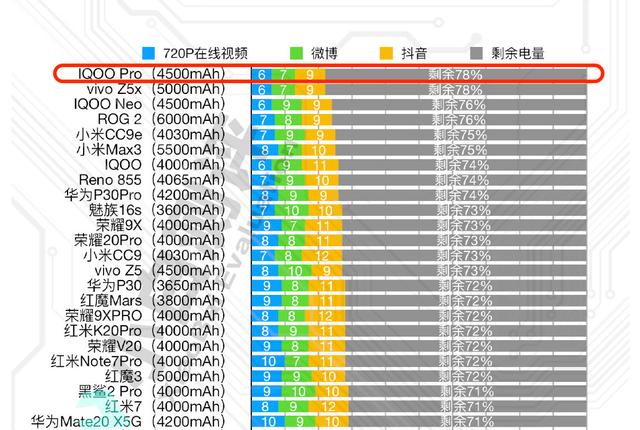Click the 华为P30 (3650mAh) row label

[x=156, y=285]
